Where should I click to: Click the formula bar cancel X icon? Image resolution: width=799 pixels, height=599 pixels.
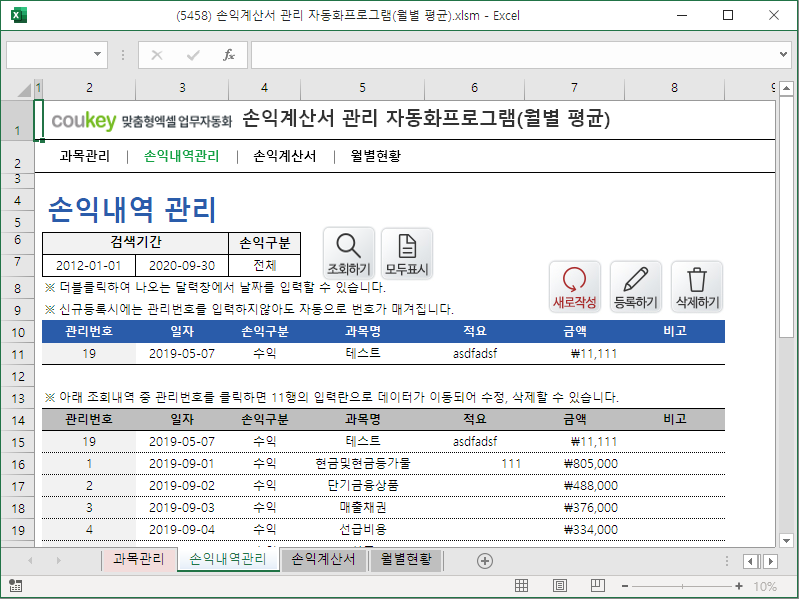pyautogui.click(x=157, y=55)
